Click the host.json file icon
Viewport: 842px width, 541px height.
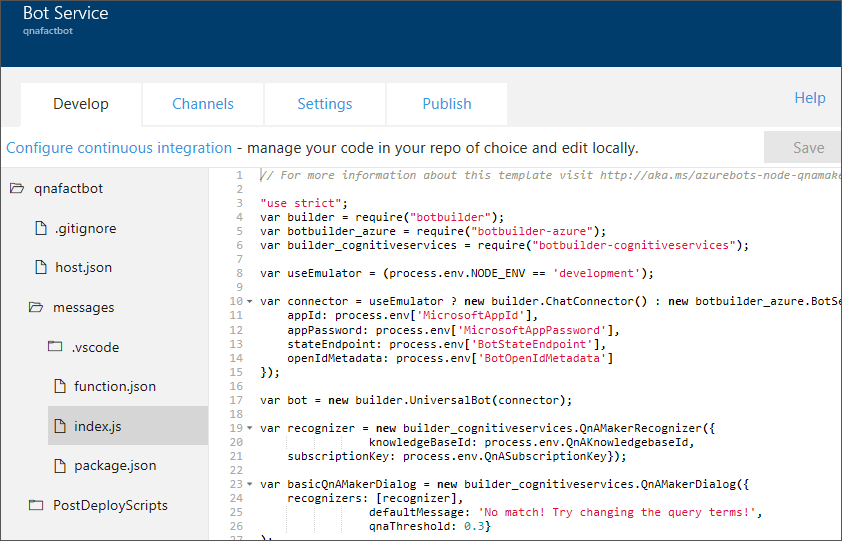click(x=41, y=267)
